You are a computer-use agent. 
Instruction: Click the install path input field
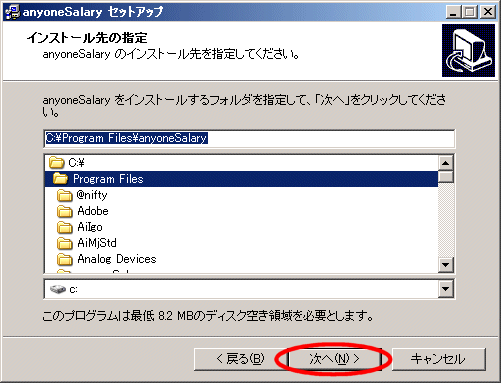[249, 138]
